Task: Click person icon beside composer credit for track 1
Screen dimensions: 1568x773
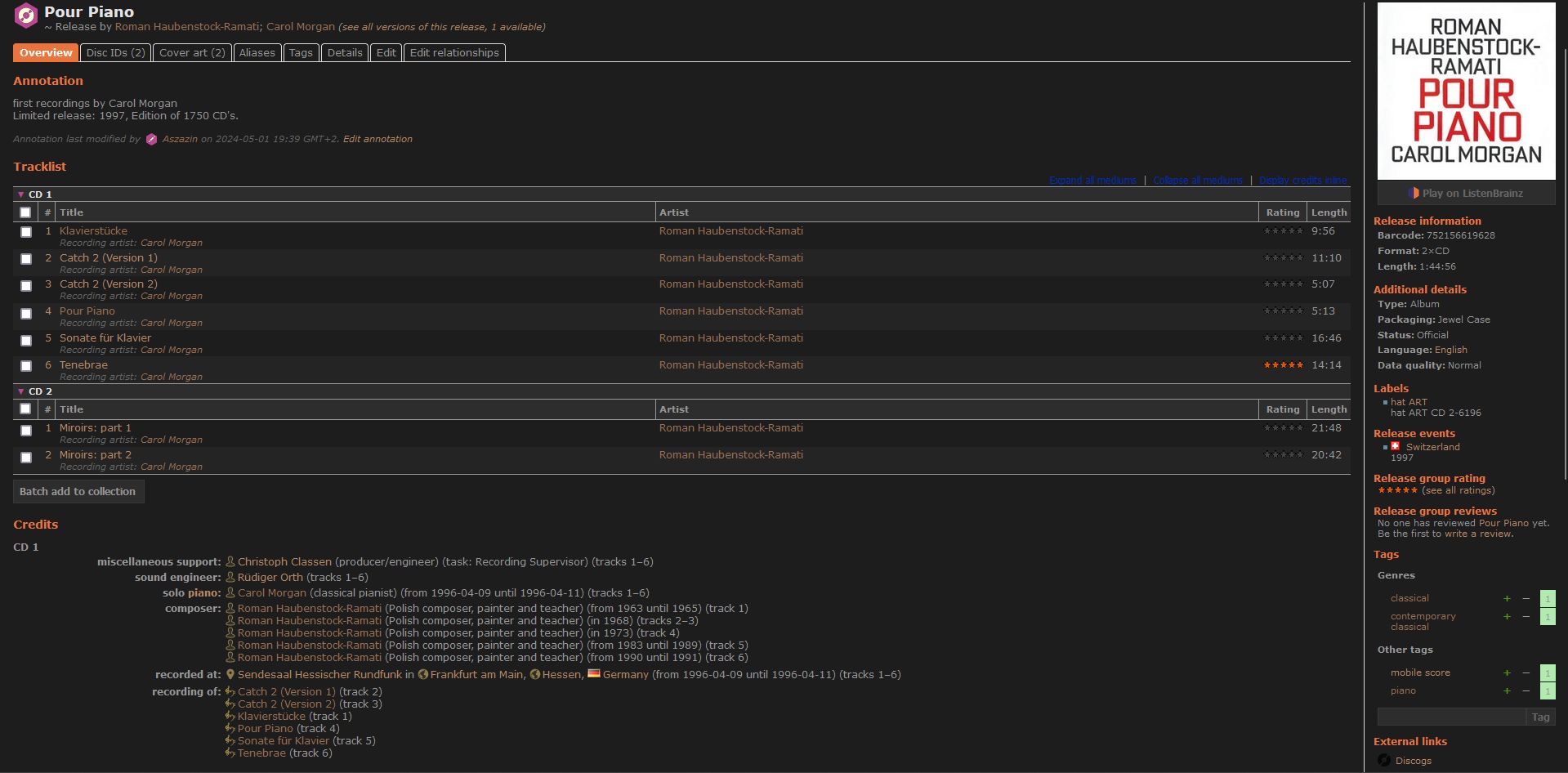Action: click(x=230, y=609)
